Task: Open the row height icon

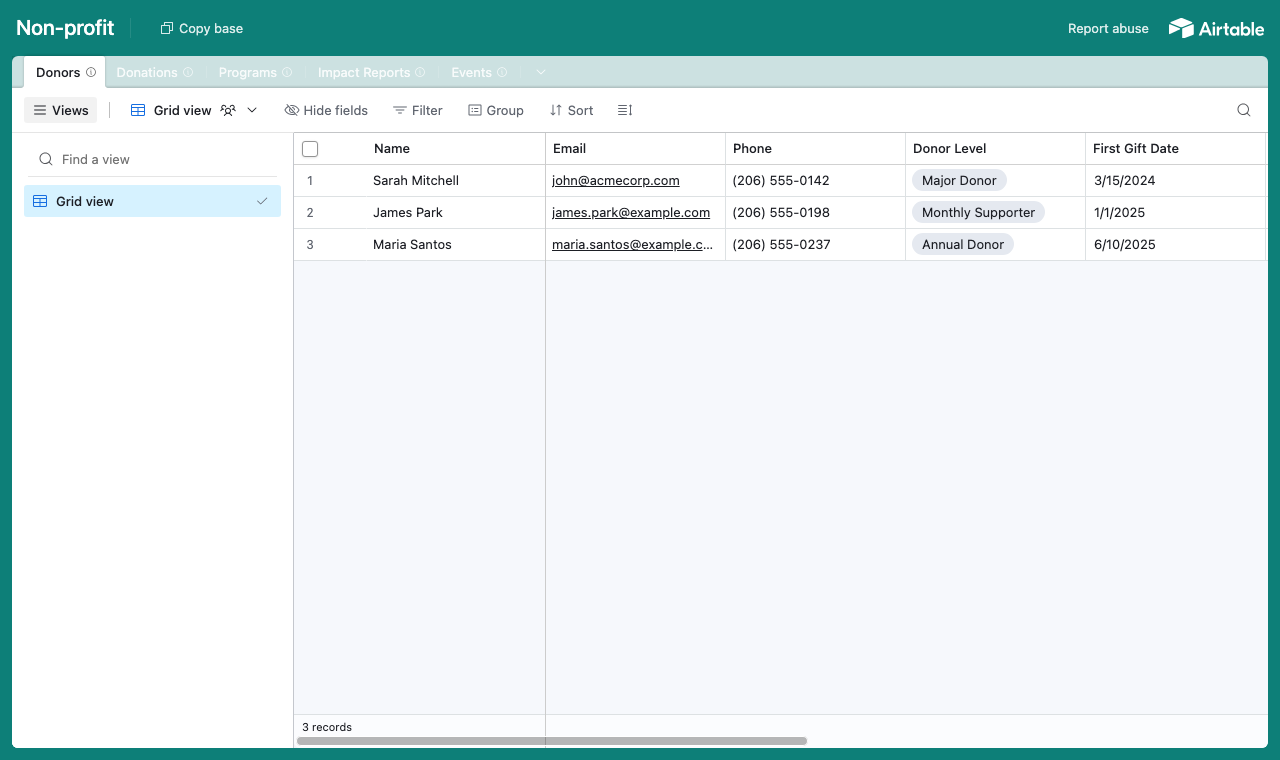Action: click(x=625, y=110)
